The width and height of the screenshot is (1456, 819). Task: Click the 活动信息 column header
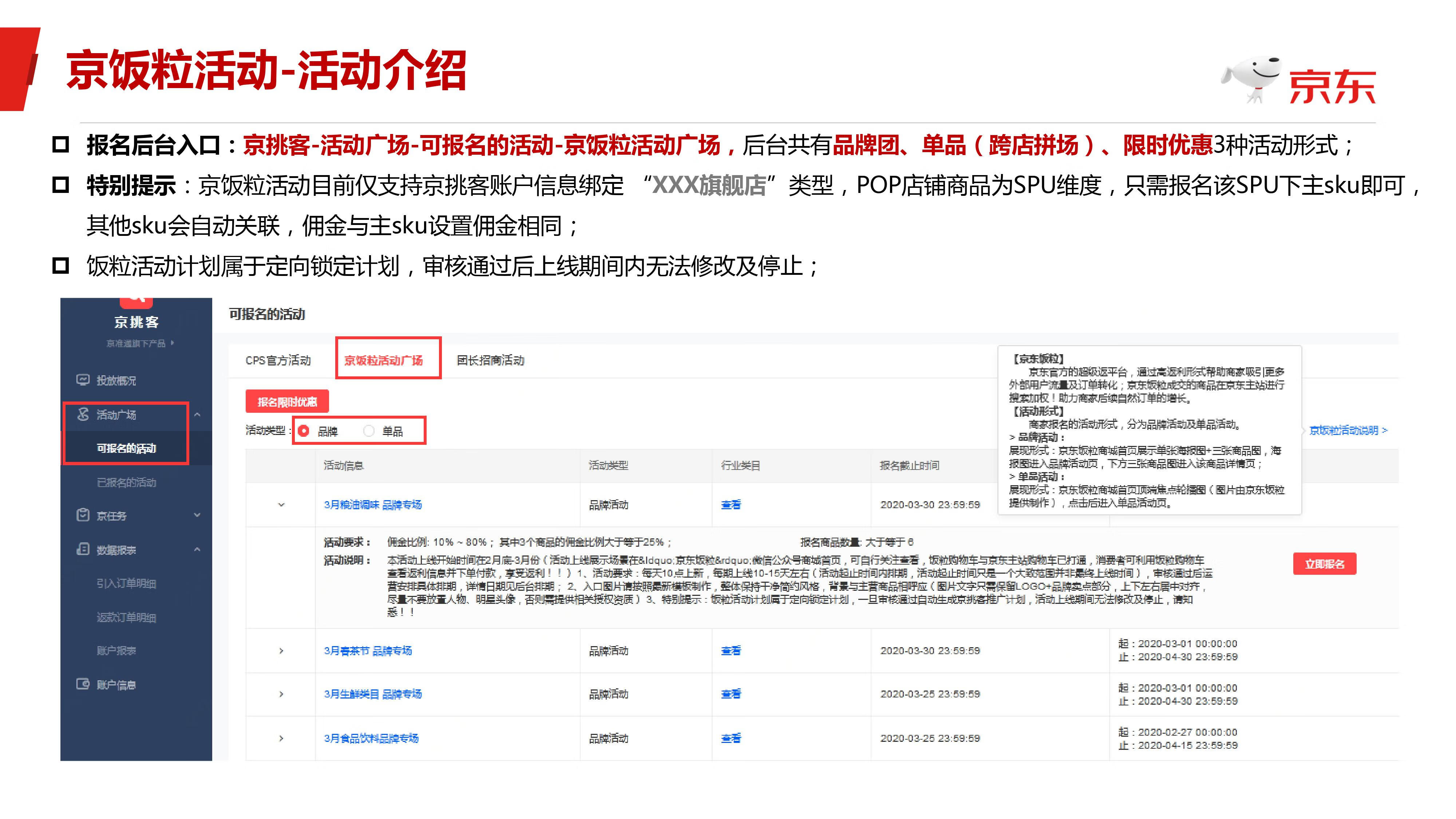344,465
